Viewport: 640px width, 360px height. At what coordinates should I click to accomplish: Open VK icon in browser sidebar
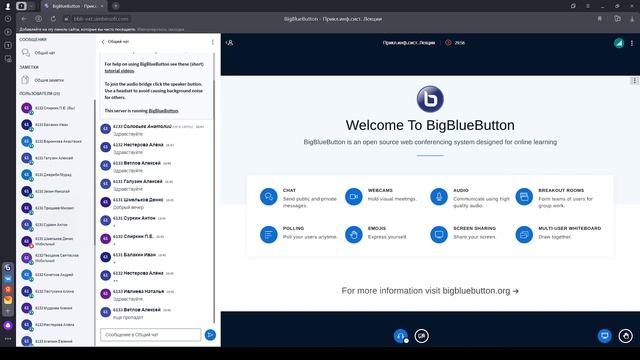coord(8,279)
